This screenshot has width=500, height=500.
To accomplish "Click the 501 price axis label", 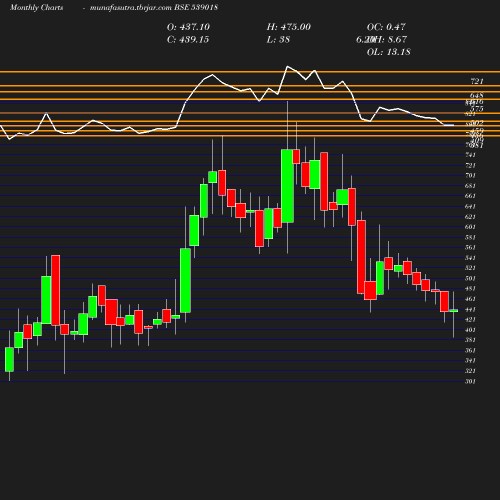I will point(470,278).
